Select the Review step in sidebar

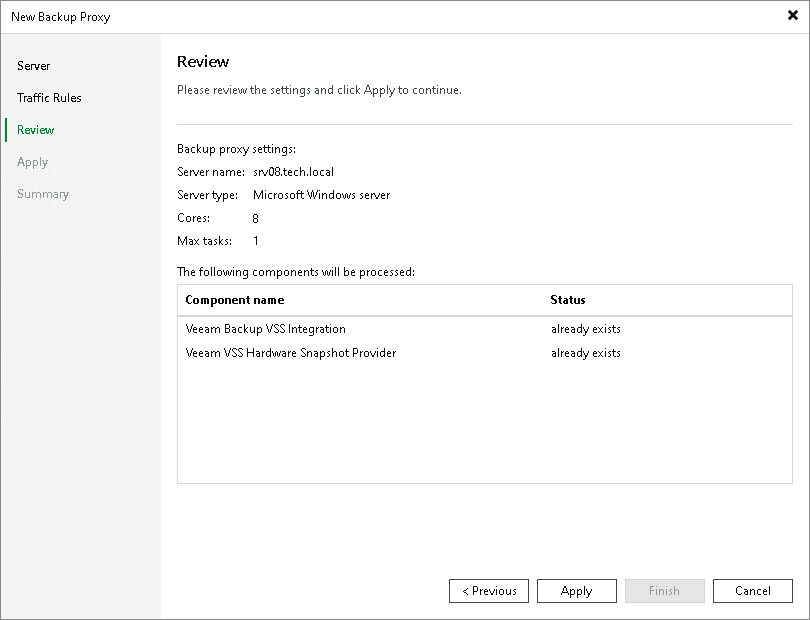tap(36, 130)
